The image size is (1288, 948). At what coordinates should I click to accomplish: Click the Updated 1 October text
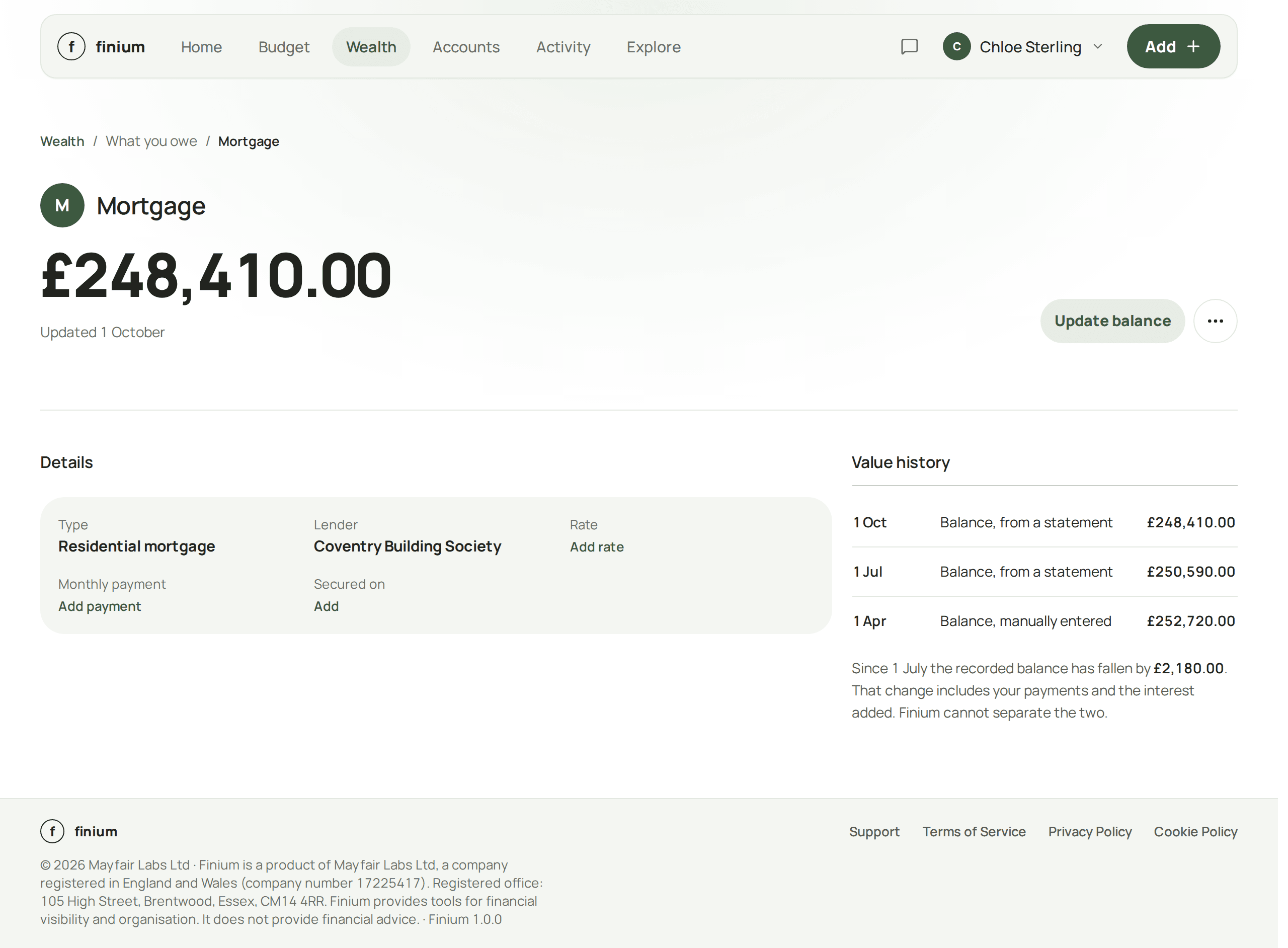(x=102, y=332)
